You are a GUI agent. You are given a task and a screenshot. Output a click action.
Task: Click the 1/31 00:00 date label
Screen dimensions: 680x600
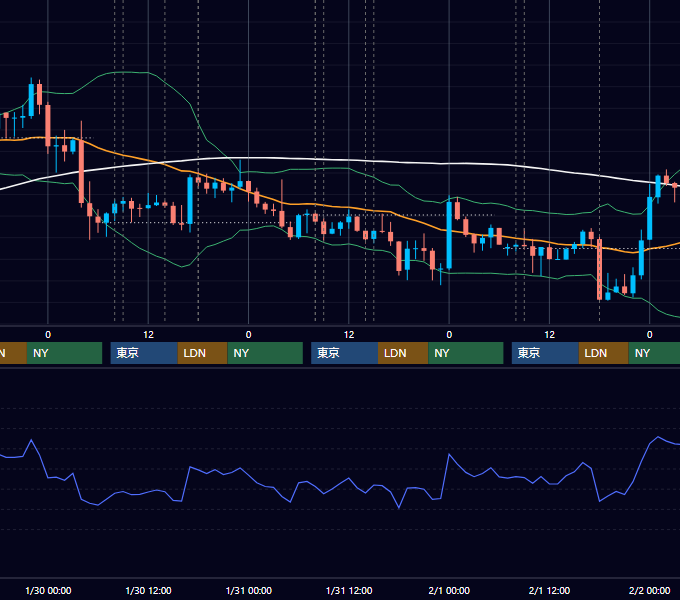point(248,590)
